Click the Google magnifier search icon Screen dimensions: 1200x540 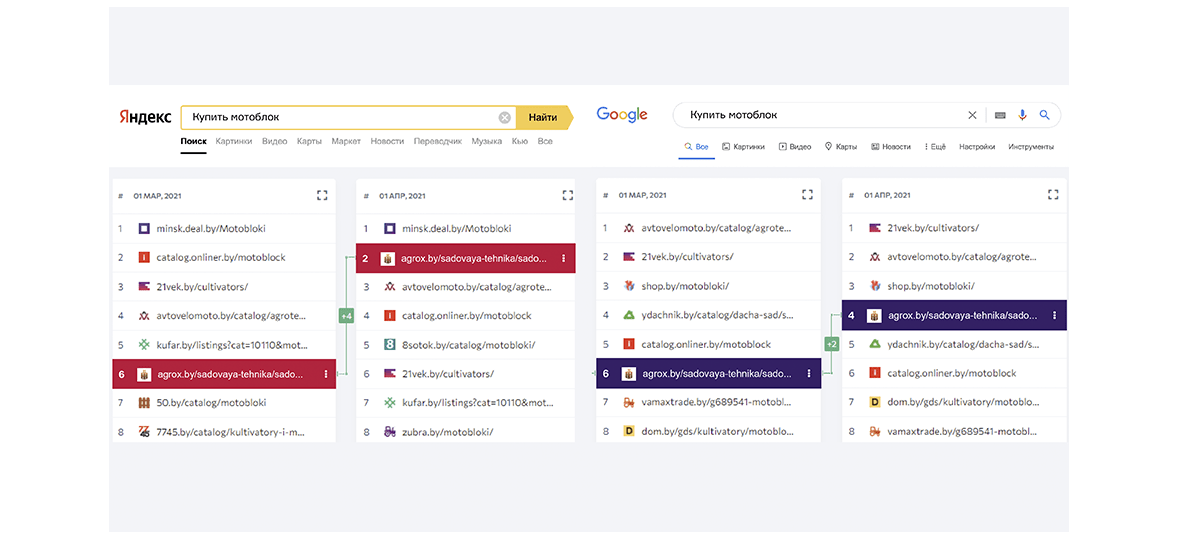[x=1044, y=115]
